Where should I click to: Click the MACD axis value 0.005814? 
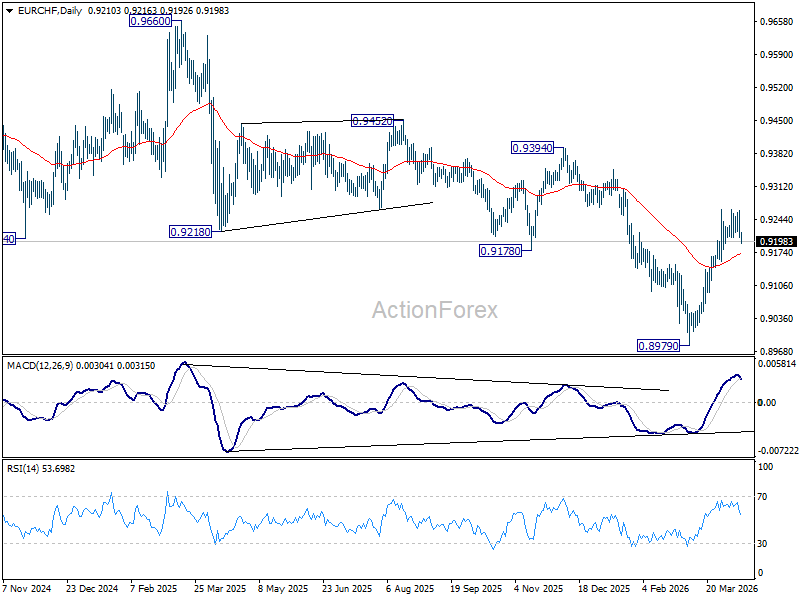coord(777,364)
